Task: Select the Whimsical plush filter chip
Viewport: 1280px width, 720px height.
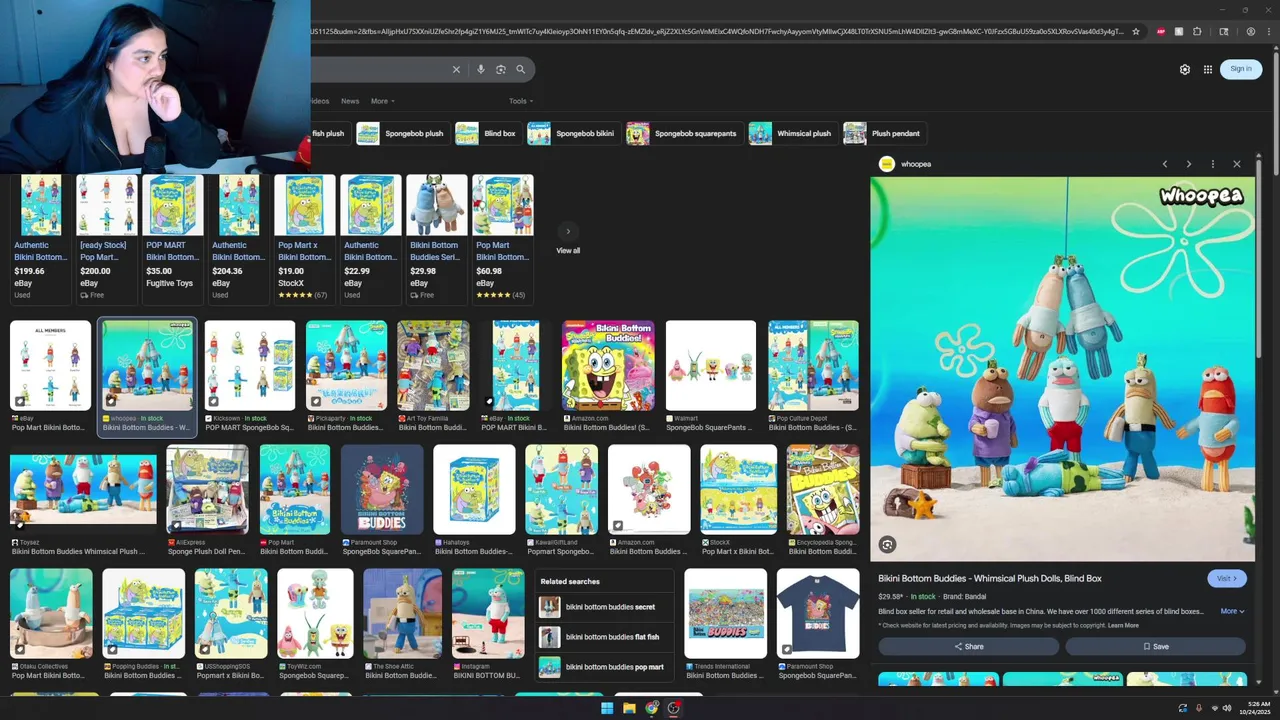Action: point(791,133)
